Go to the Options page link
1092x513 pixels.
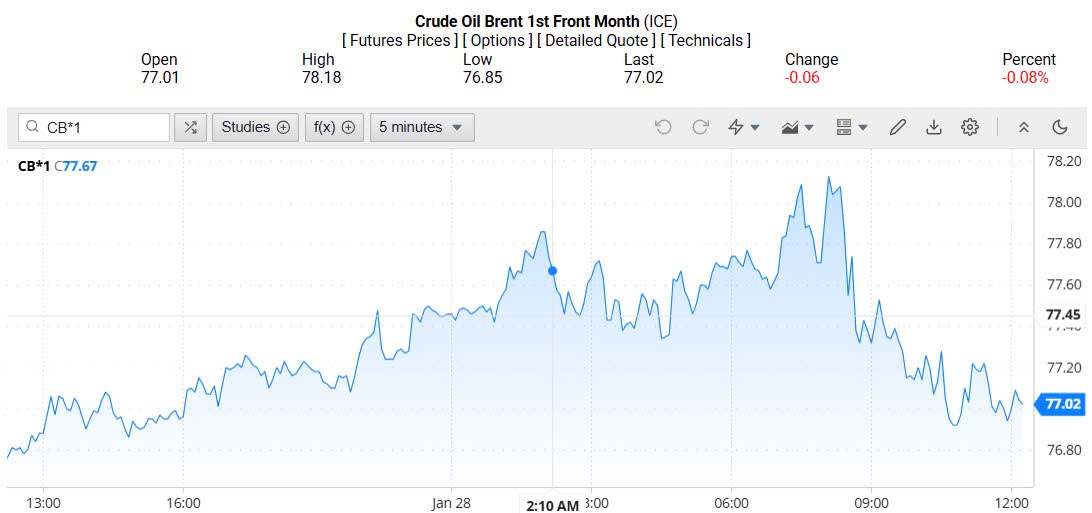[x=498, y=40]
